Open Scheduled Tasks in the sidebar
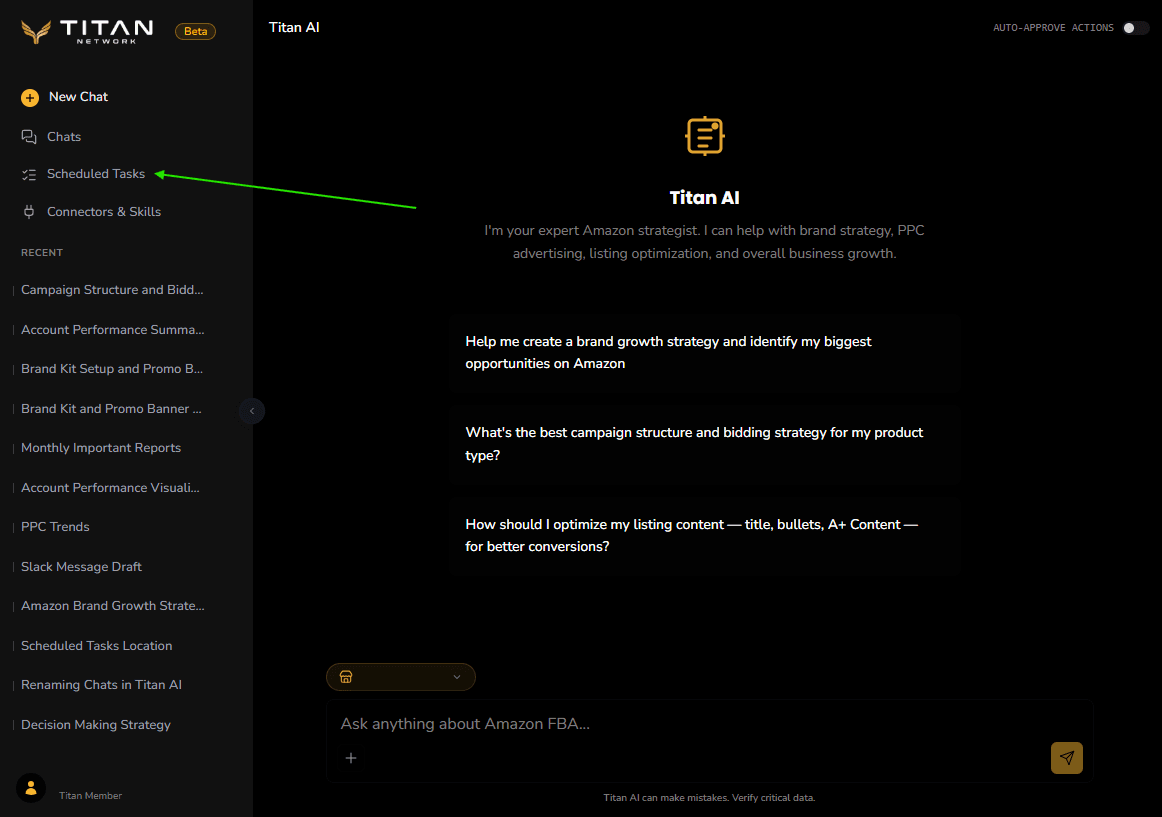The height and width of the screenshot is (817, 1162). pyautogui.click(x=83, y=174)
